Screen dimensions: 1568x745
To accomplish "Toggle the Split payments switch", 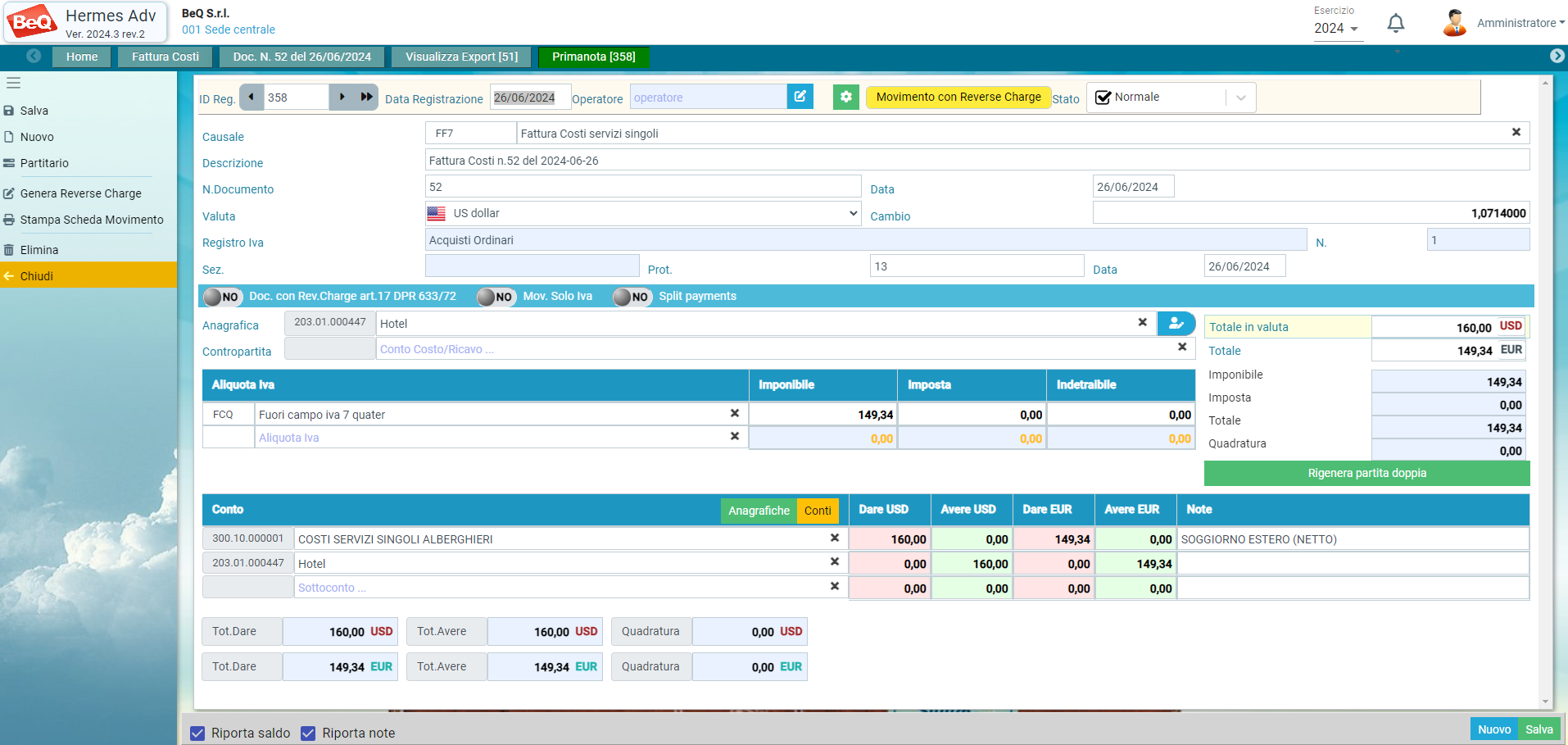I will 632,297.
